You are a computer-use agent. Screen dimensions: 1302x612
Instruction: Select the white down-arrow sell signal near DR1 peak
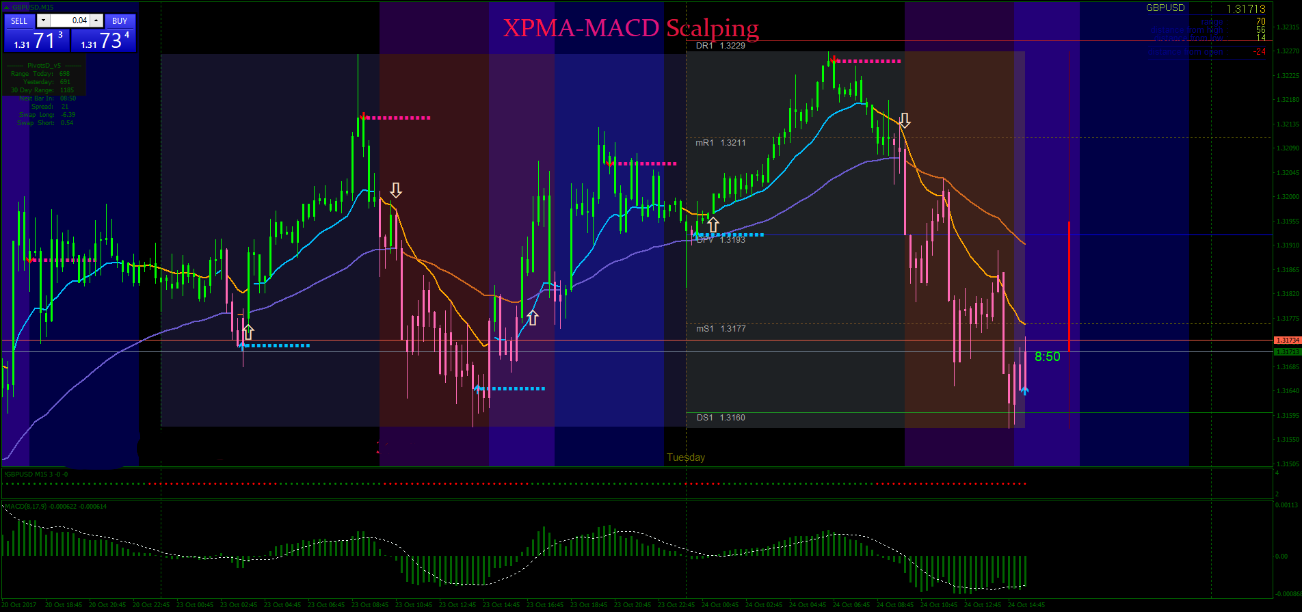pos(904,120)
